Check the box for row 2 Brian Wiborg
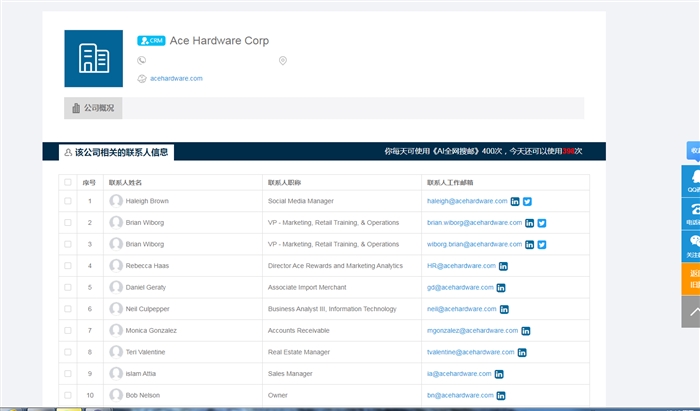The height and width of the screenshot is (411, 700). (68, 222)
